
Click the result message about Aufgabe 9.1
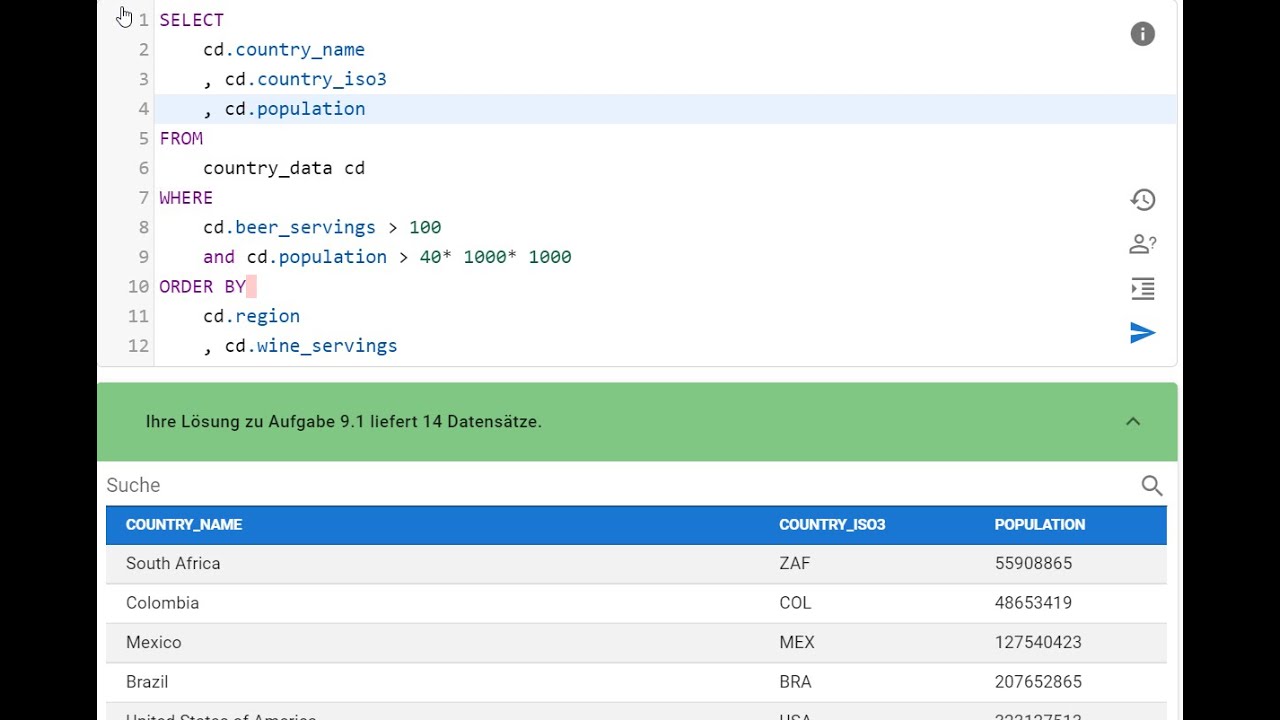pyautogui.click(x=344, y=422)
